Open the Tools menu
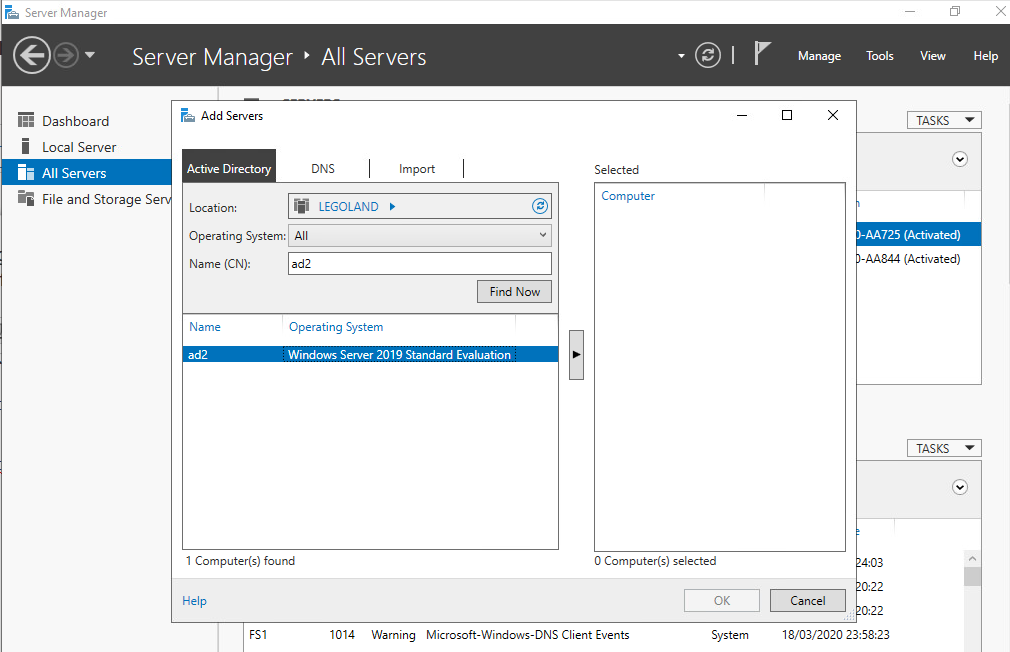 coord(880,56)
